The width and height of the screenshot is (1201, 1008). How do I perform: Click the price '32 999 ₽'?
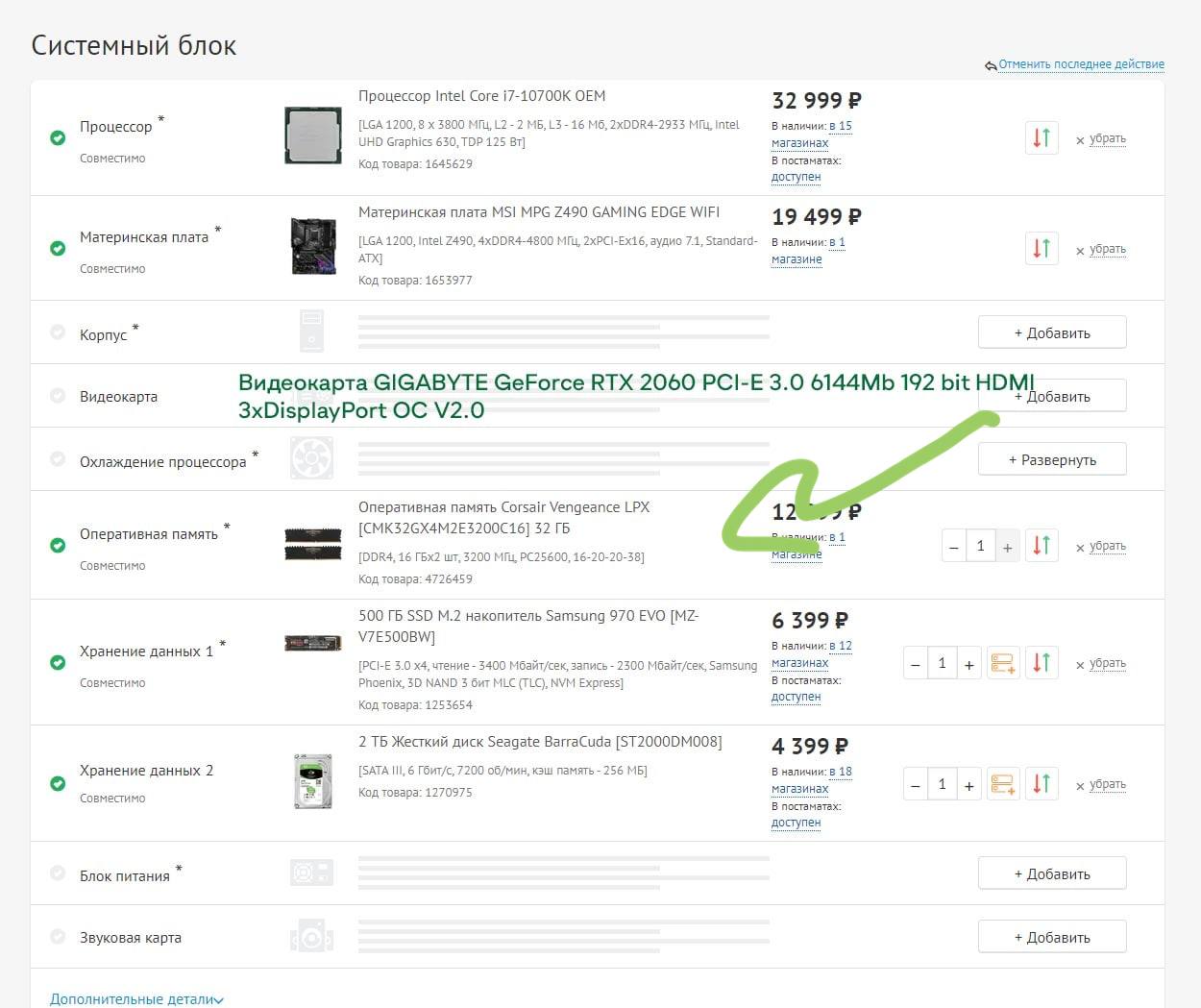pos(817,100)
